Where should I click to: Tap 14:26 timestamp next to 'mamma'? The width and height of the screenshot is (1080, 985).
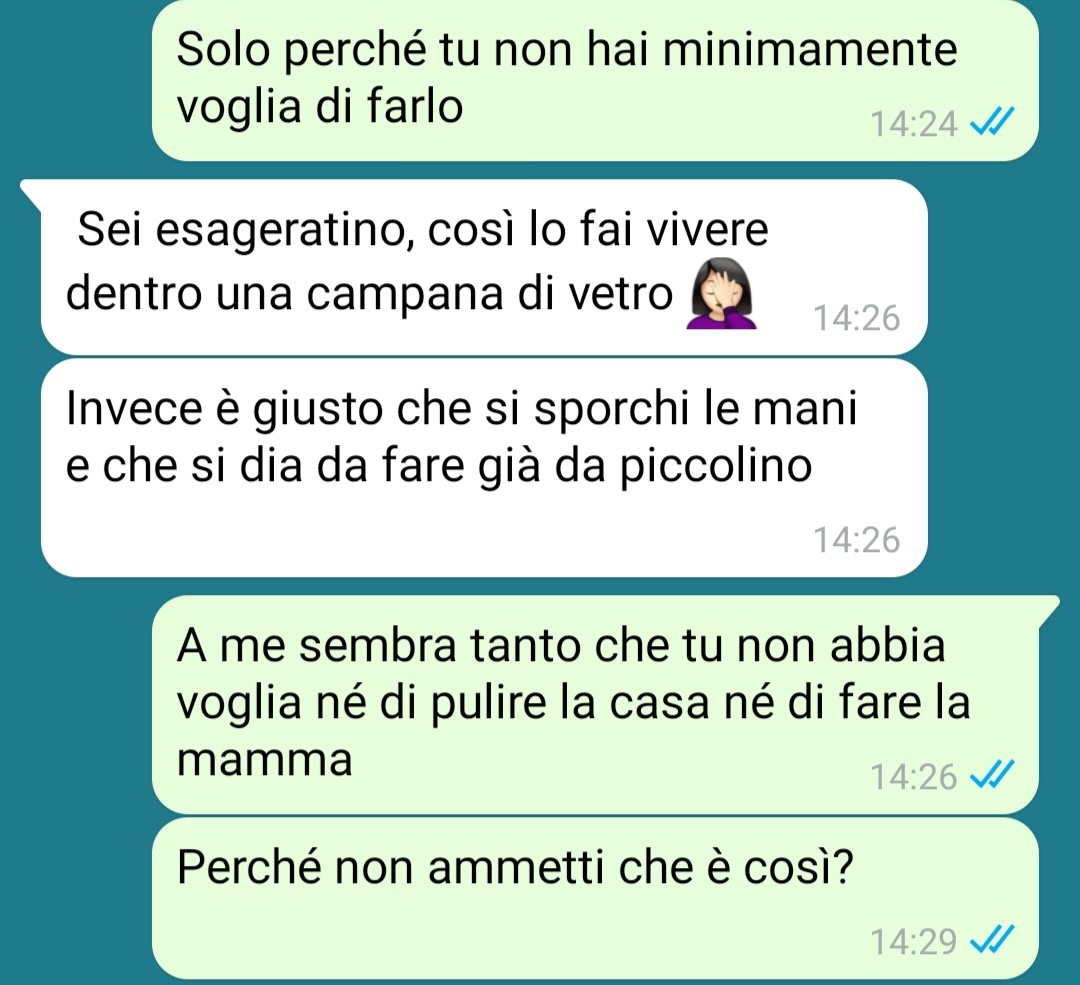(913, 777)
